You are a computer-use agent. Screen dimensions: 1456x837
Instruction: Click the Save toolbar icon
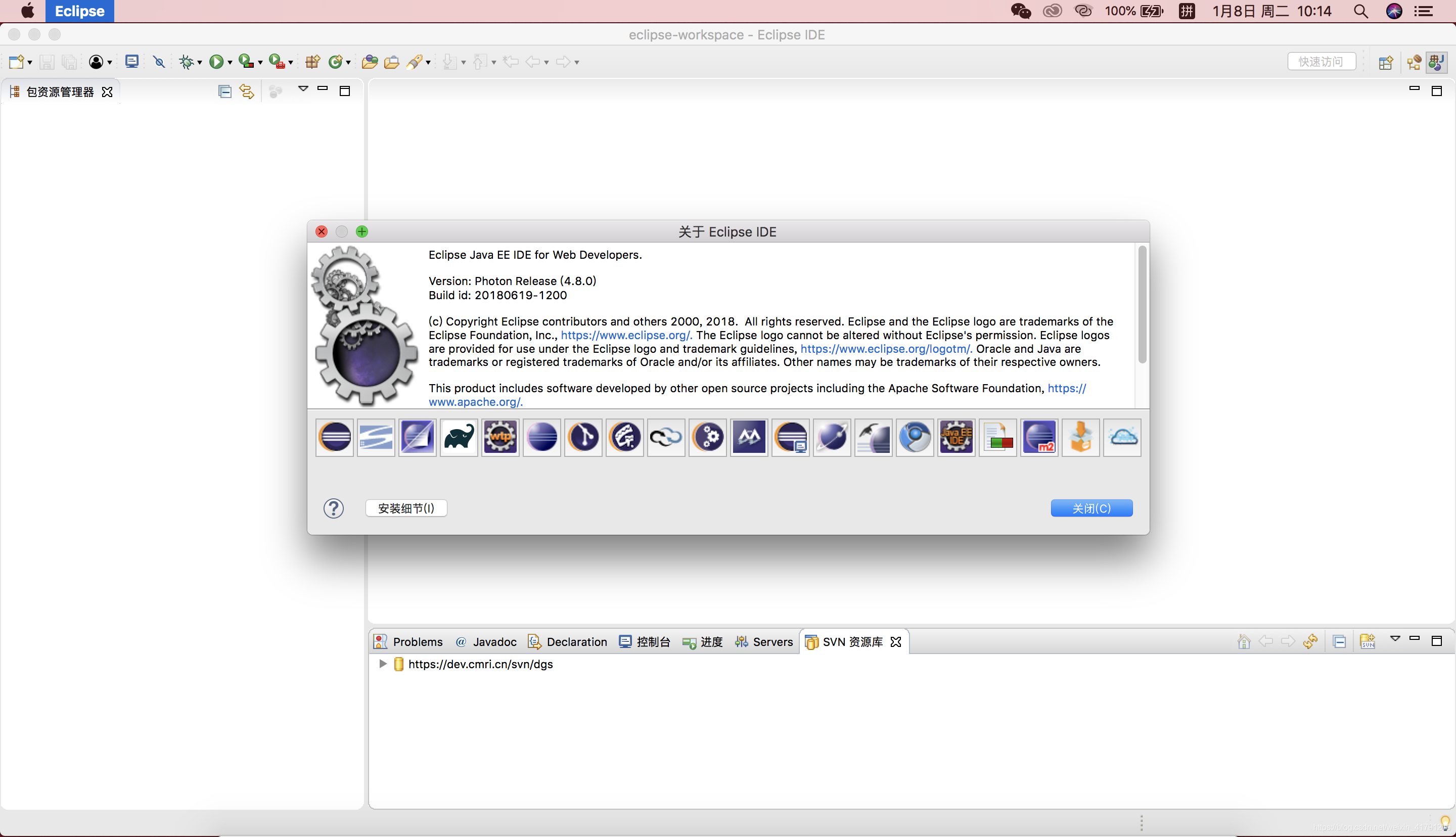tap(47, 62)
